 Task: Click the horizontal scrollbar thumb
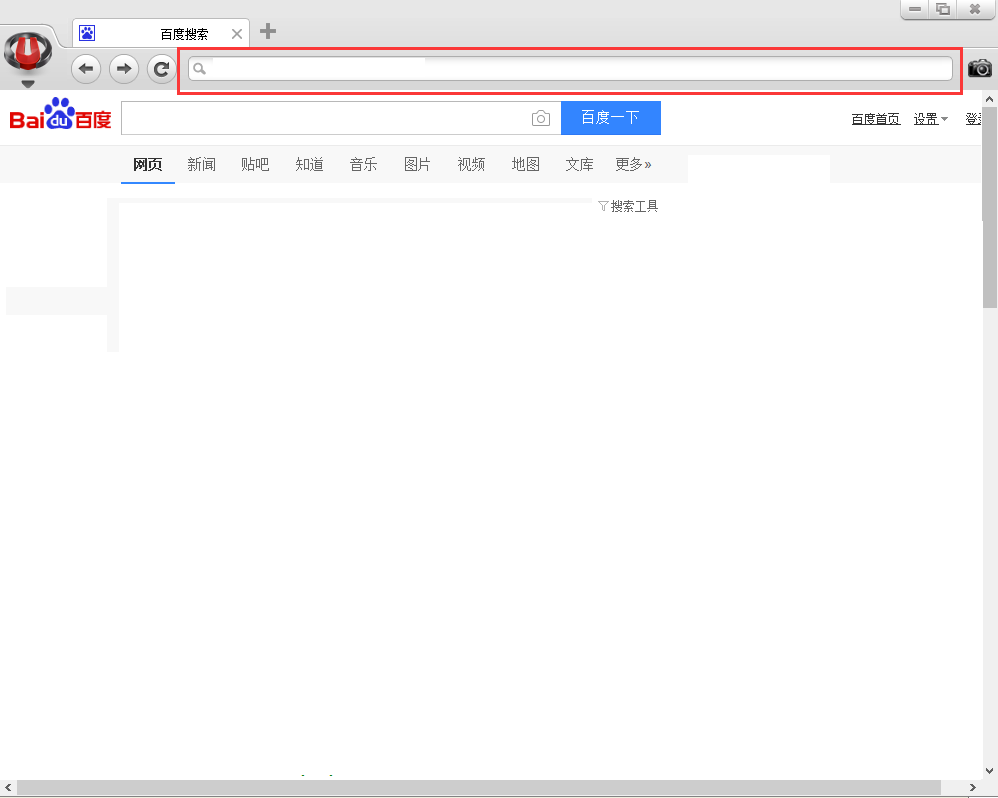tap(479, 787)
